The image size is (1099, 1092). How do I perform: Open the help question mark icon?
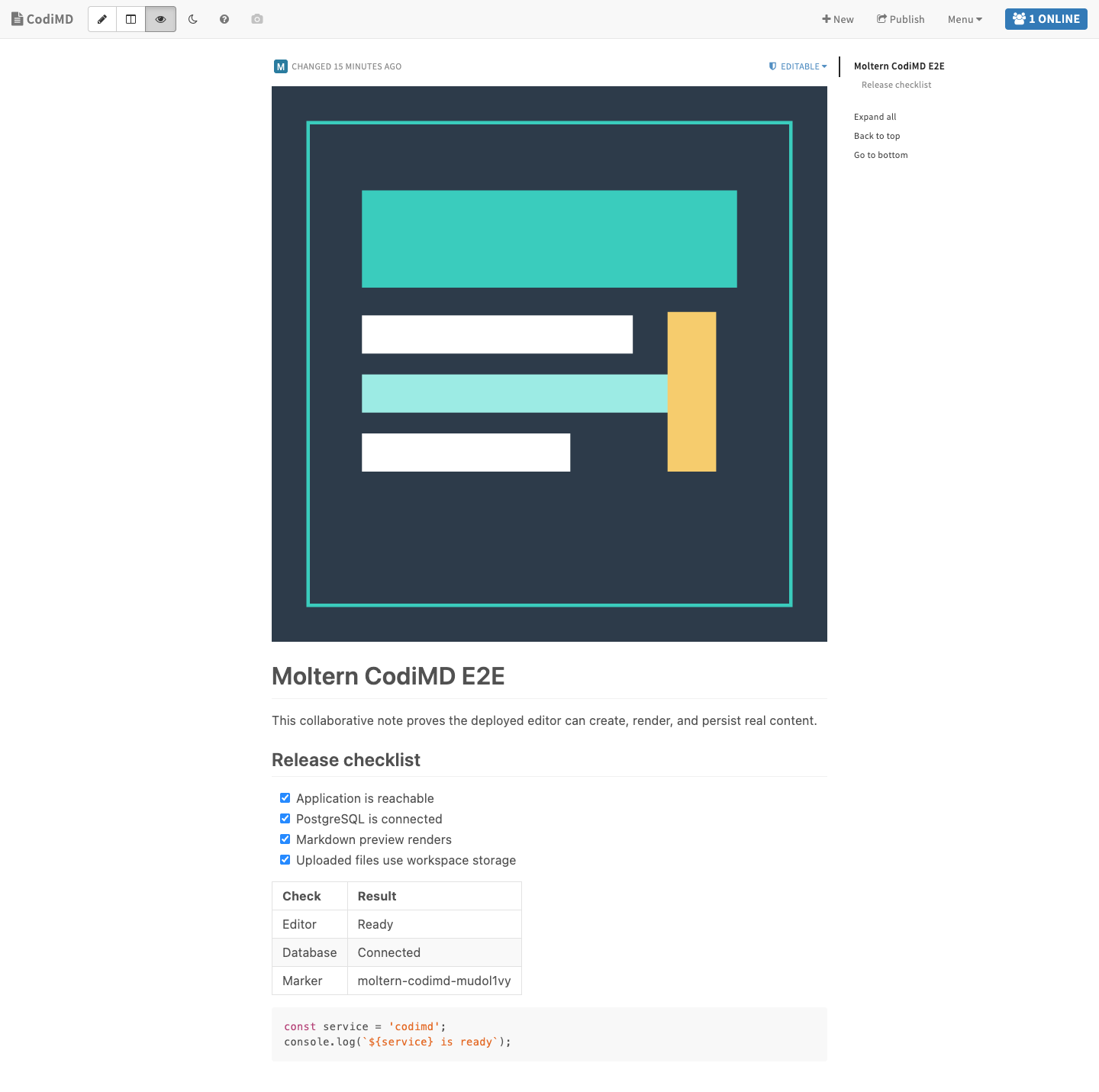[x=224, y=19]
